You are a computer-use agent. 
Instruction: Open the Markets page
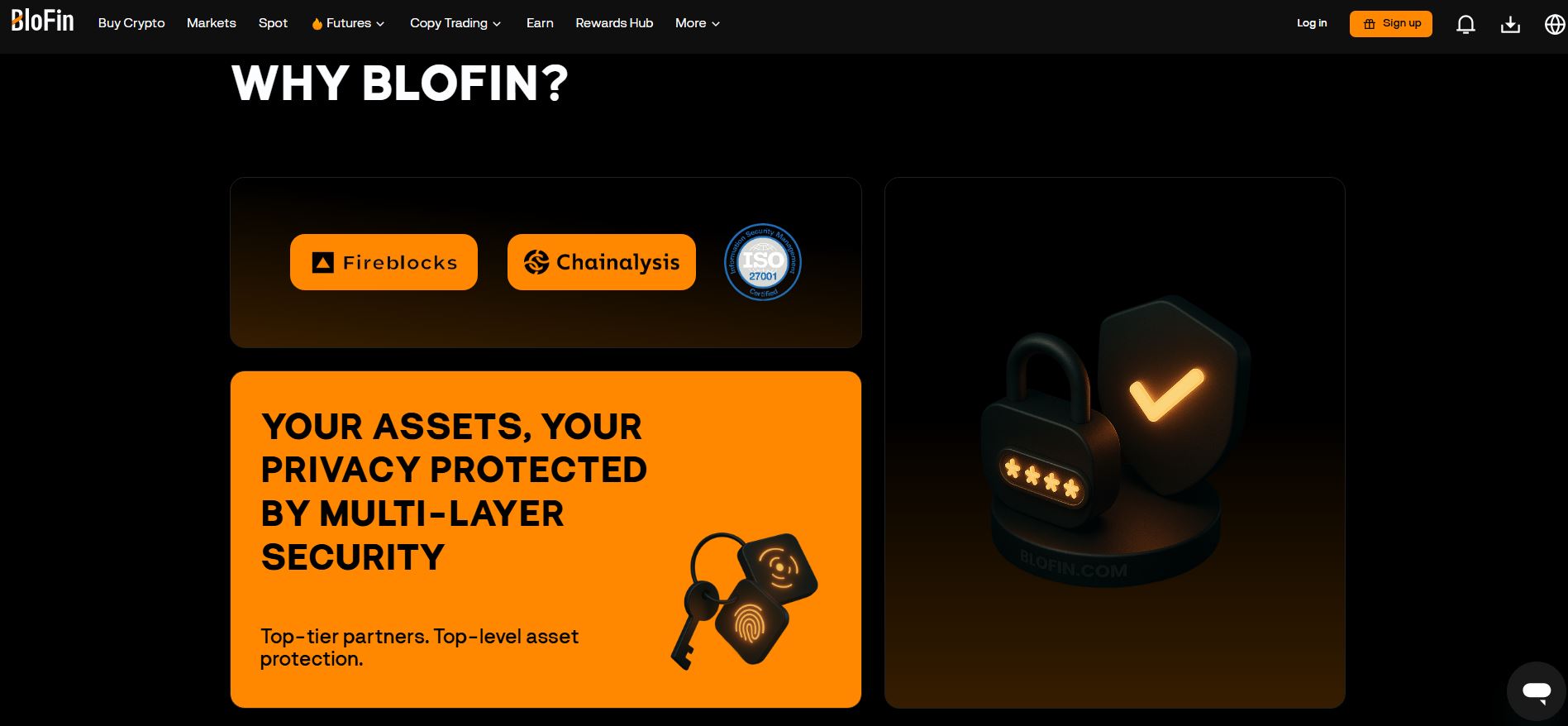point(212,23)
